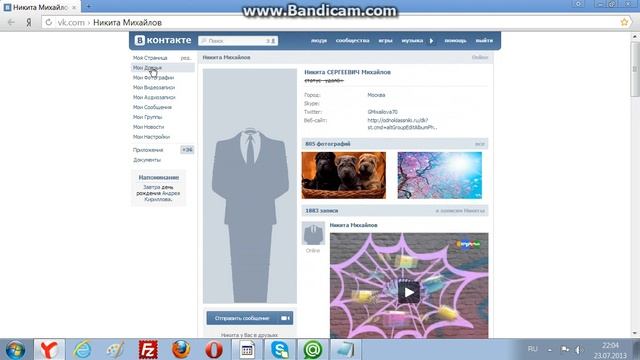640x360 pixels.
Task: Open Мои Видеозаписи in left menu
Action: pyautogui.click(x=154, y=87)
